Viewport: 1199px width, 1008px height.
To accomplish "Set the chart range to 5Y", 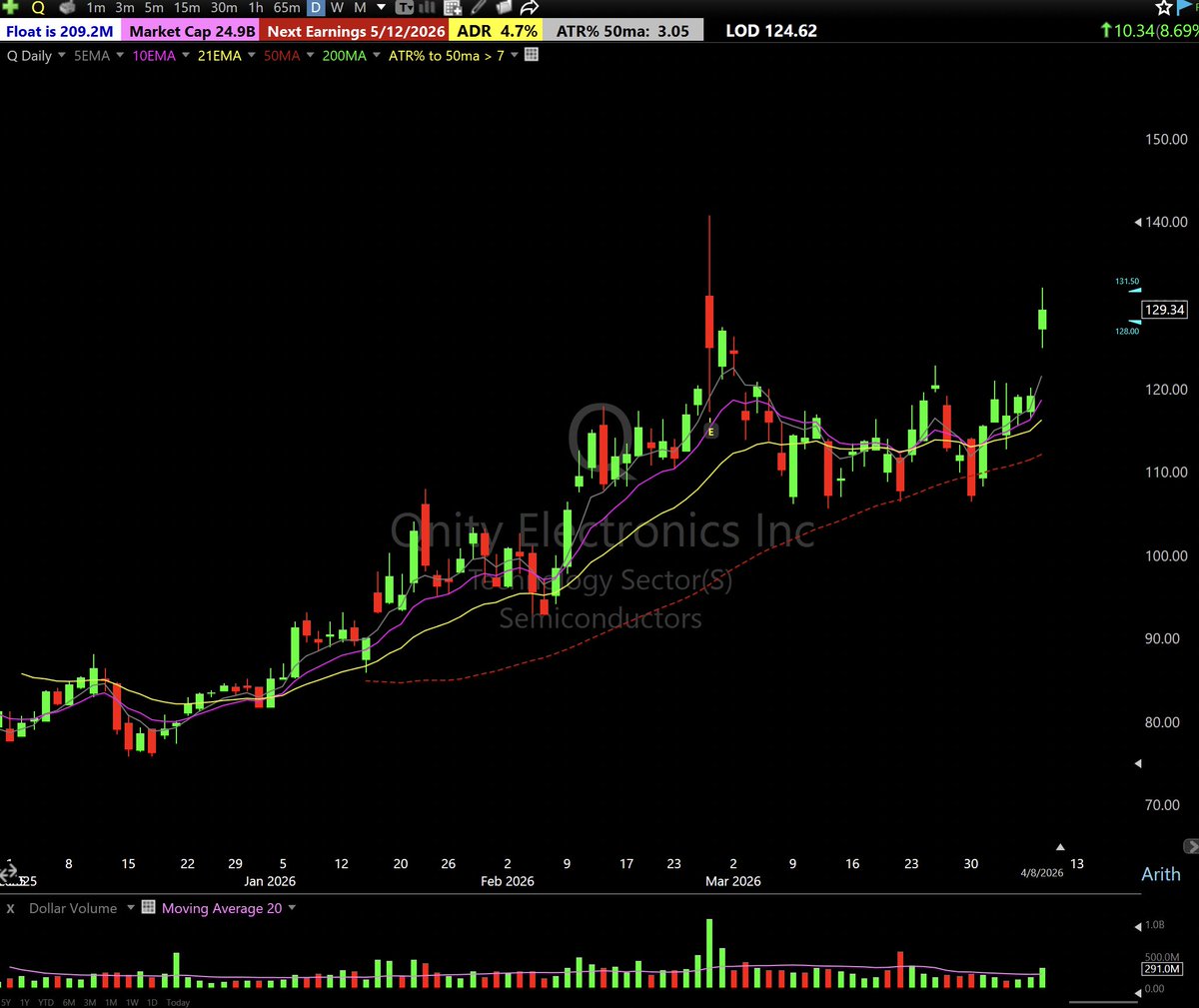I will [x=6, y=1002].
